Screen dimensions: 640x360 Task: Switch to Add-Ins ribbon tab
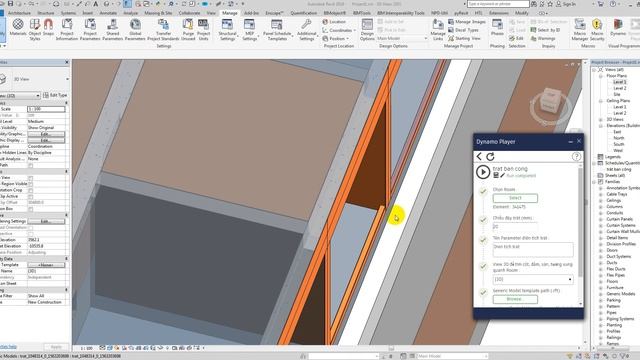coord(251,13)
